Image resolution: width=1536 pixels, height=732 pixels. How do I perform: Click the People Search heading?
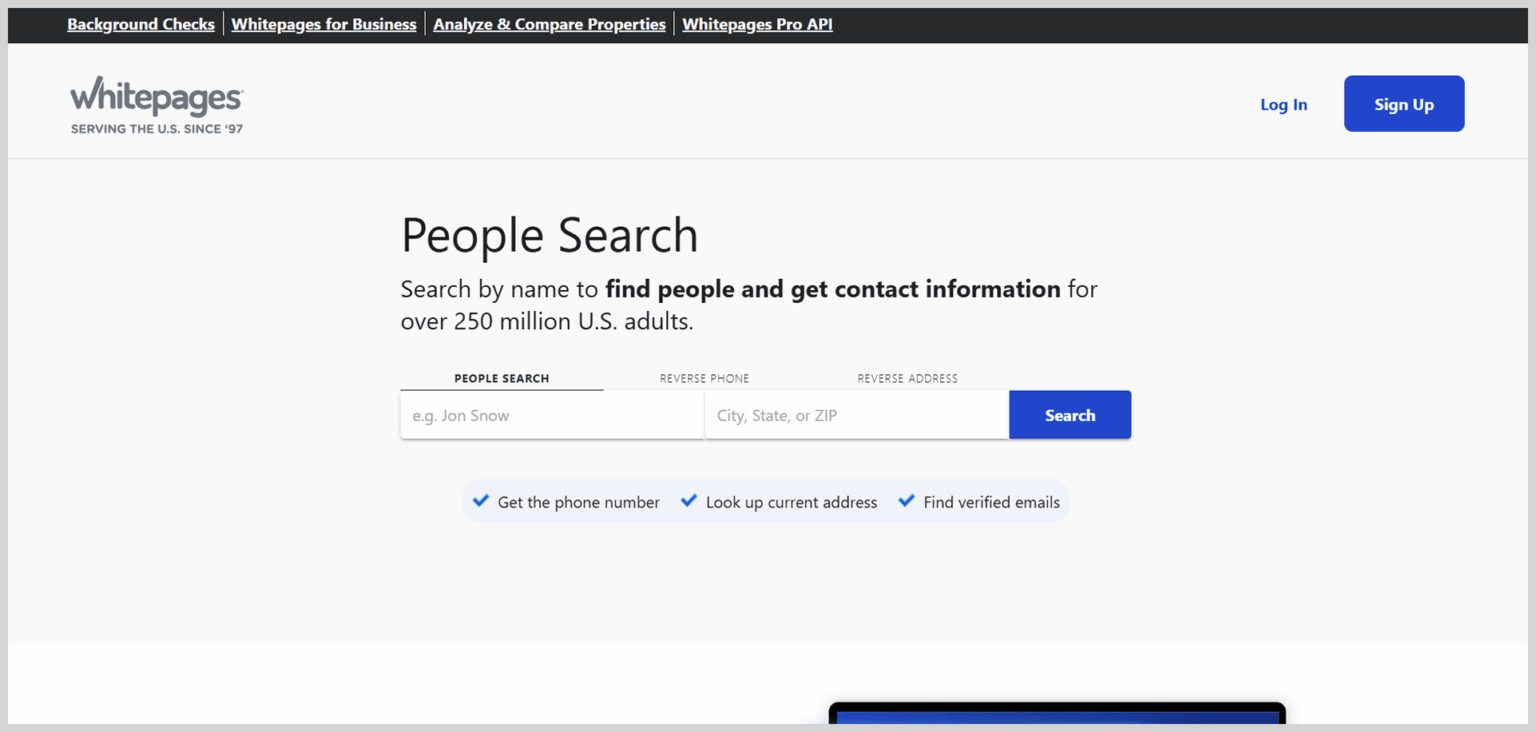coord(549,235)
